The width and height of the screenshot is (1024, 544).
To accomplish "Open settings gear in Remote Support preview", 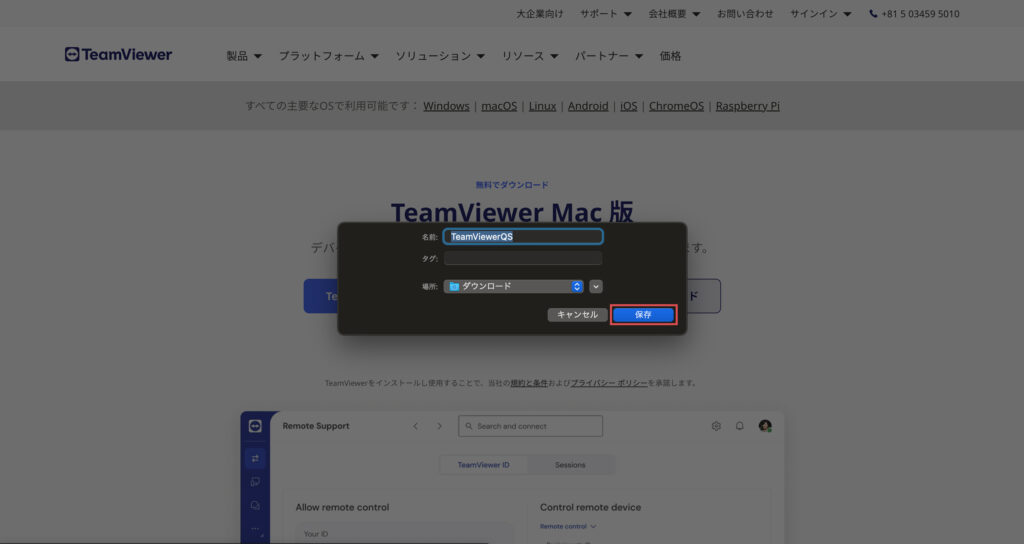I will (x=716, y=426).
